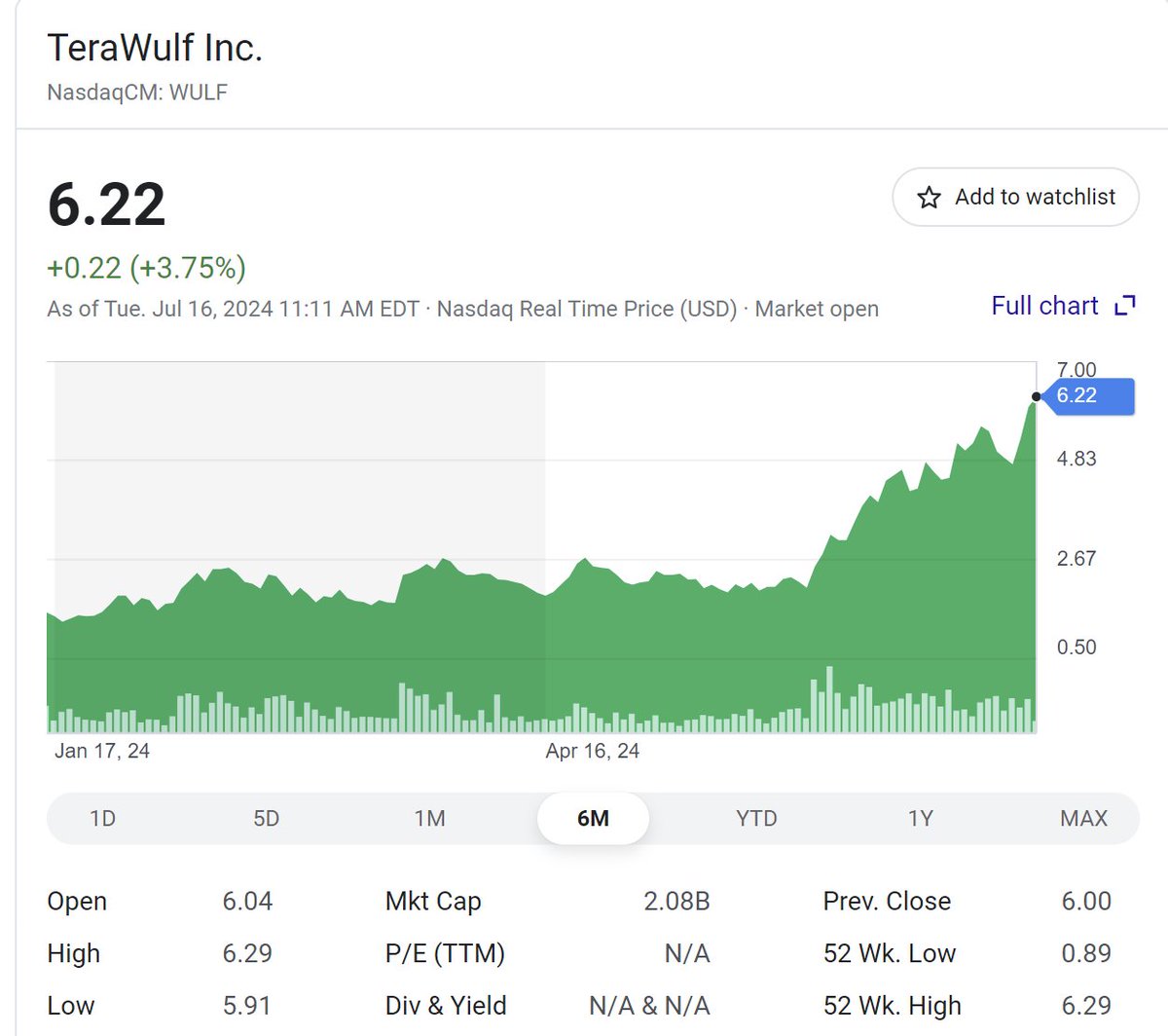Select the 6M range tab
This screenshot has width=1168, height=1036.
pyautogui.click(x=593, y=818)
